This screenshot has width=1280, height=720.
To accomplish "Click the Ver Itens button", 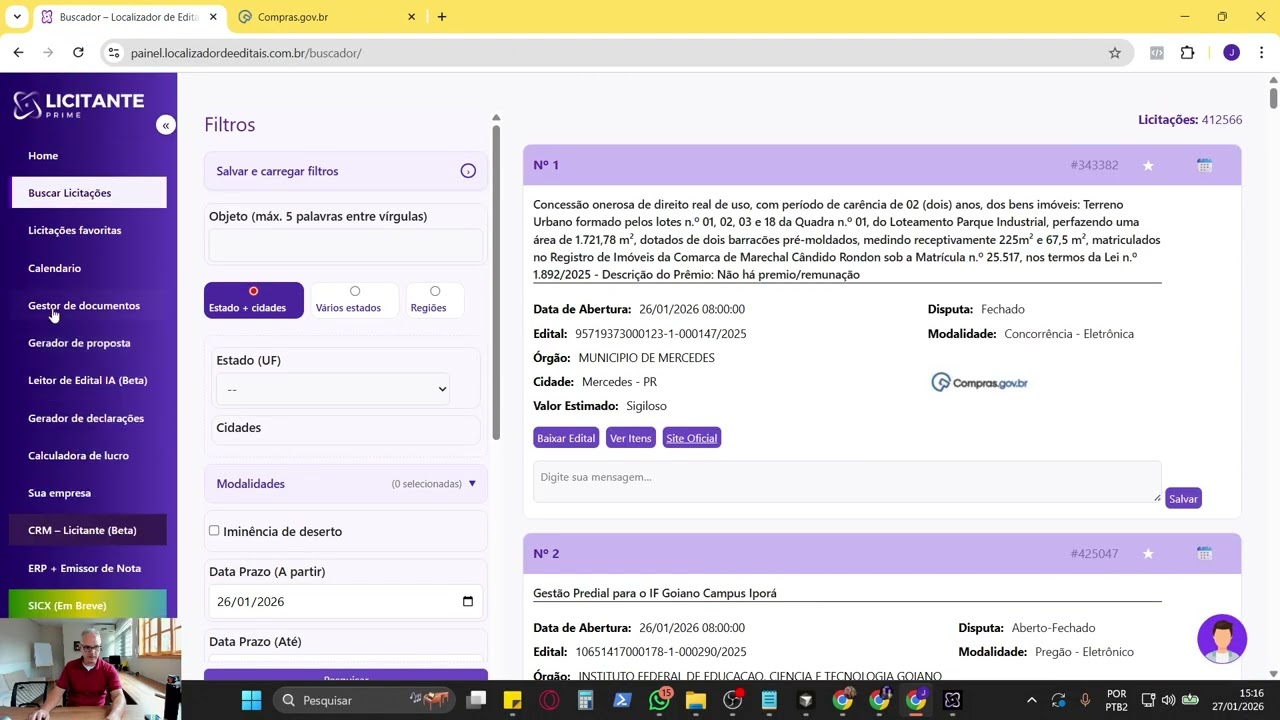I will [630, 438].
